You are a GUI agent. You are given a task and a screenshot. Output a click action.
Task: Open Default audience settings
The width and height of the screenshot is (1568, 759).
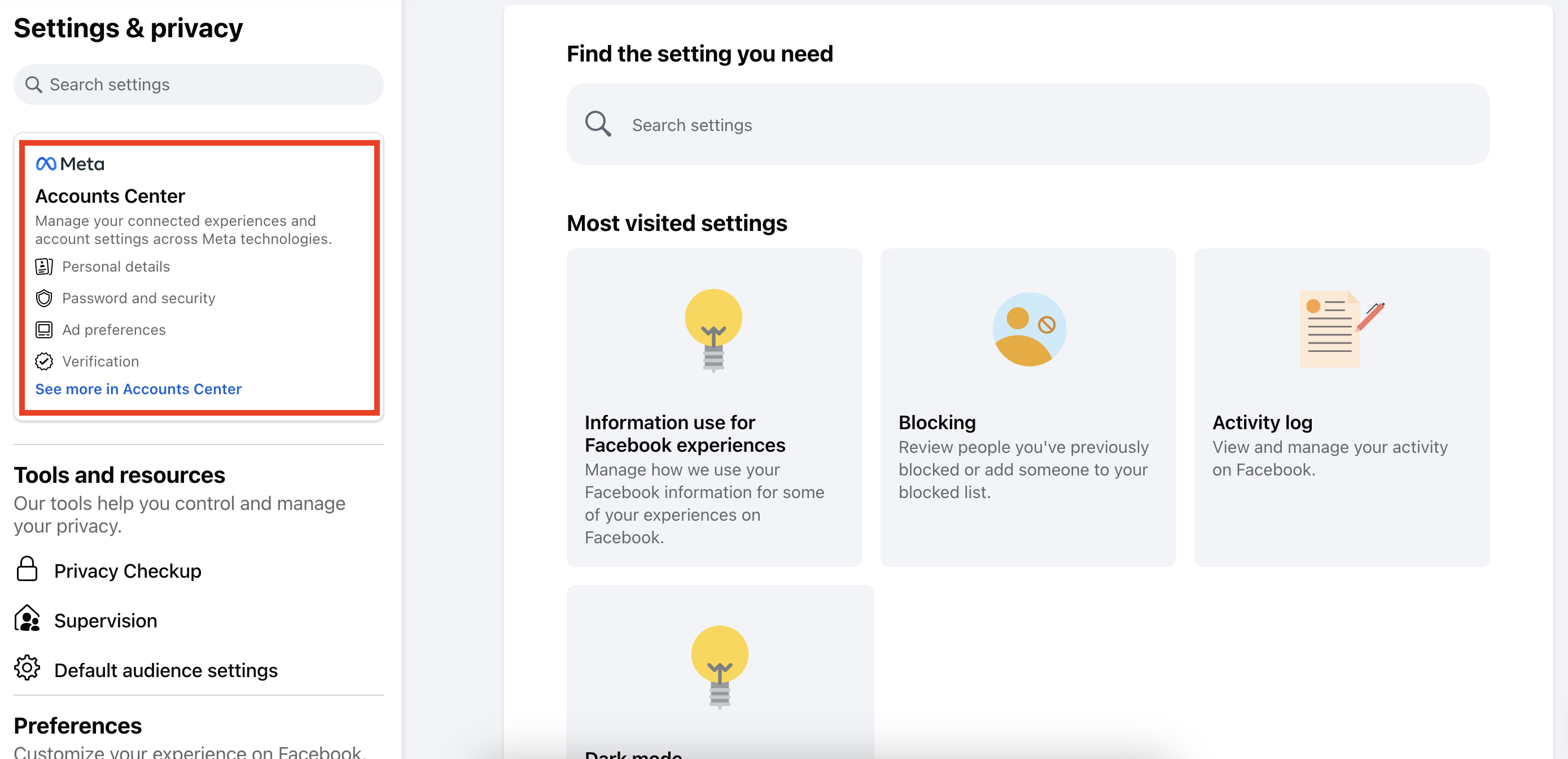[165, 670]
